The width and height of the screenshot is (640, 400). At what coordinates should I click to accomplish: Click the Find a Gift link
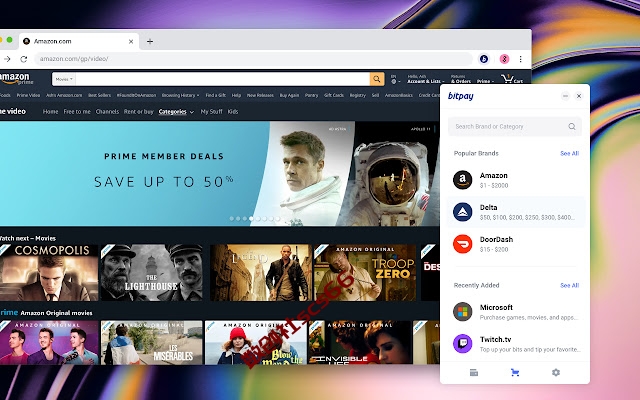216,95
